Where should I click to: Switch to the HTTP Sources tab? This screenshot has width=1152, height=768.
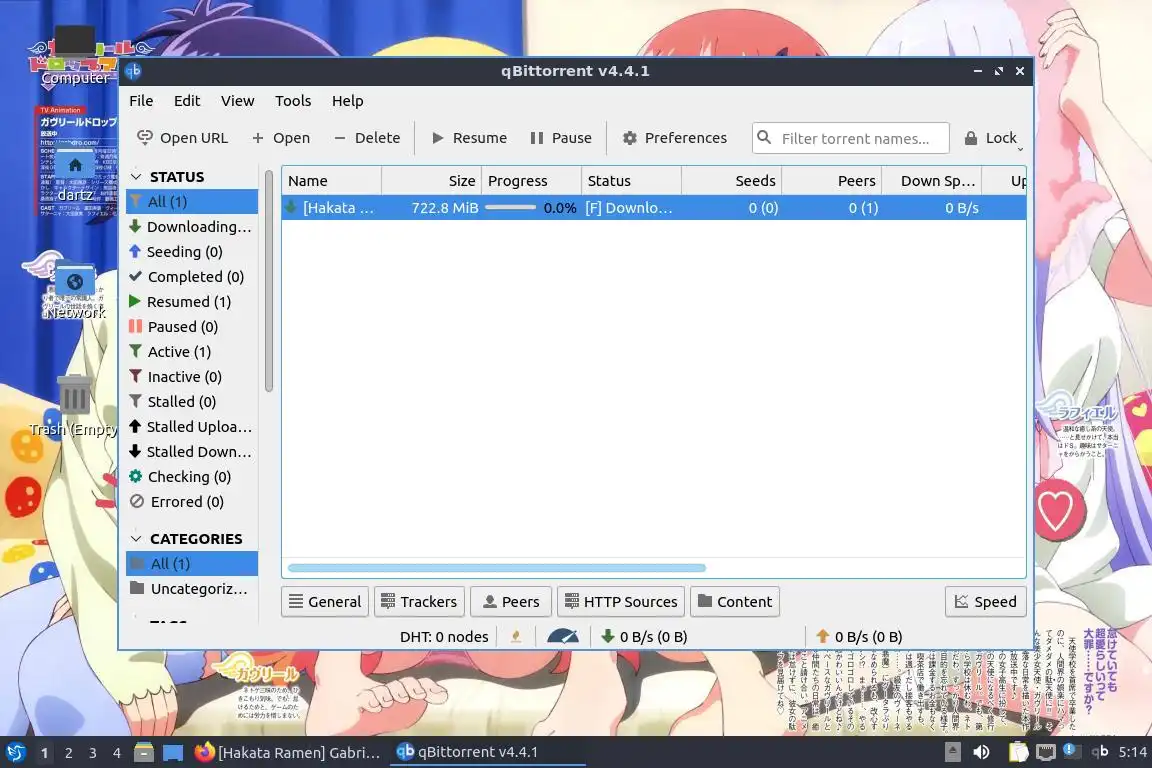coord(622,602)
